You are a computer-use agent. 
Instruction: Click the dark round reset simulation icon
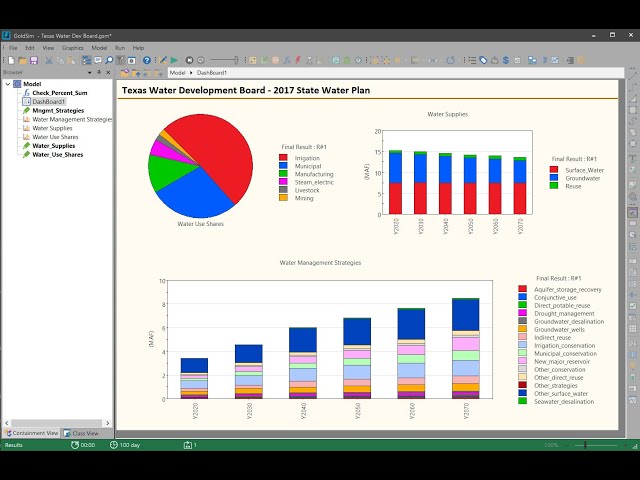[x=189, y=60]
